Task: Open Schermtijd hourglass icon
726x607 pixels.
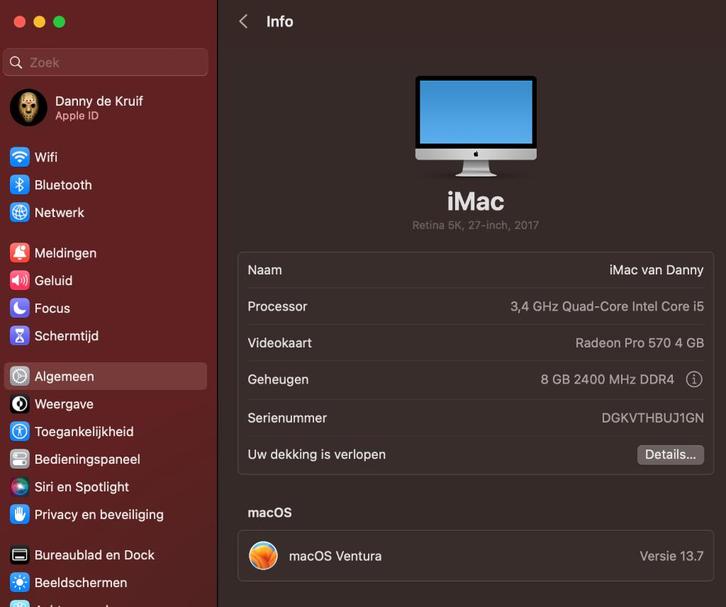Action: [x=19, y=336]
